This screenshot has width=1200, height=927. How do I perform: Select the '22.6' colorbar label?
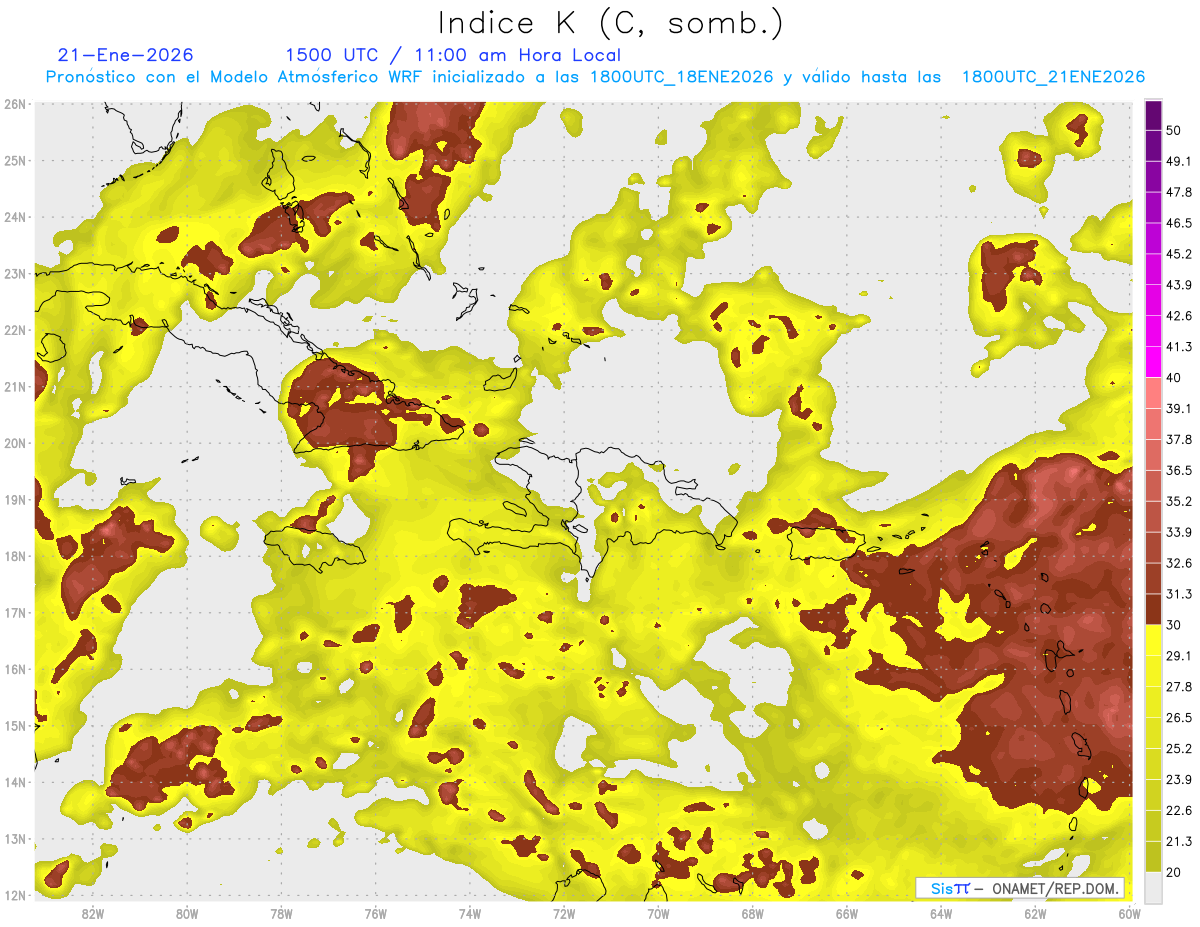pyautogui.click(x=1179, y=811)
